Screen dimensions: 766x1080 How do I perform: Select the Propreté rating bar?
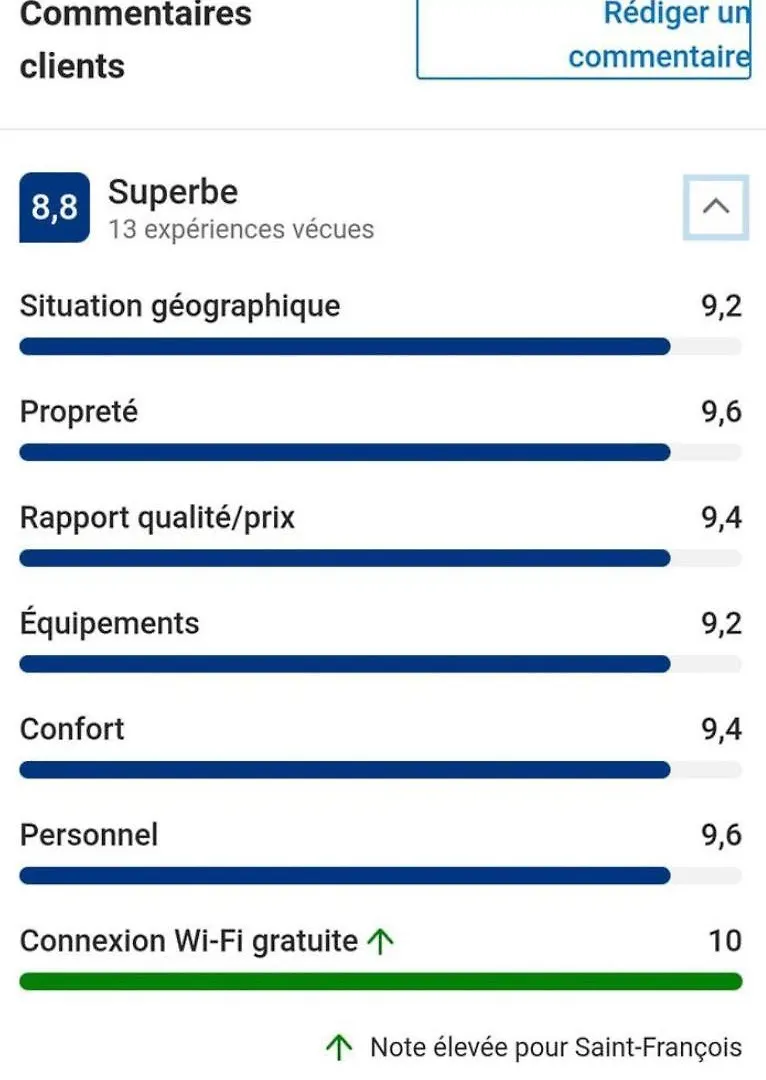[x=380, y=452]
